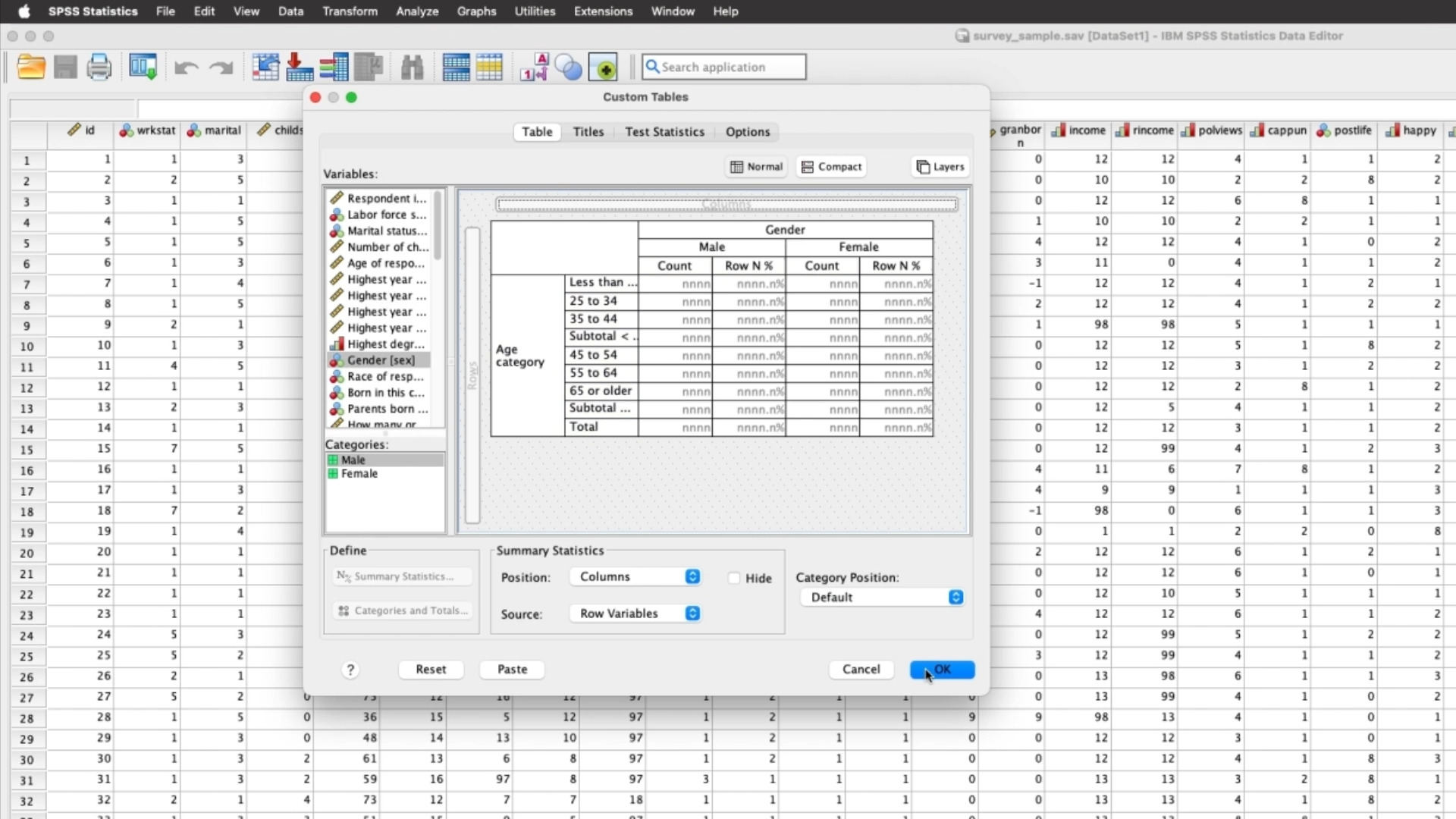This screenshot has width=1456, height=819.
Task: Switch to the Test Statistics tab
Action: point(664,132)
